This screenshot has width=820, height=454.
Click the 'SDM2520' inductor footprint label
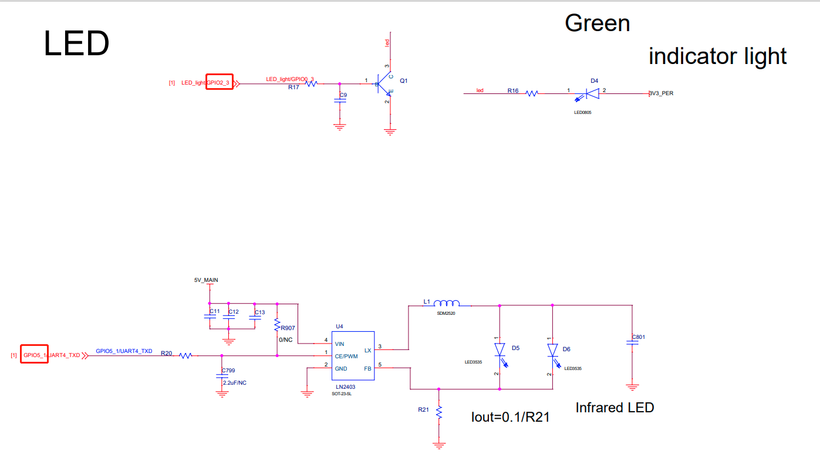pos(446,313)
